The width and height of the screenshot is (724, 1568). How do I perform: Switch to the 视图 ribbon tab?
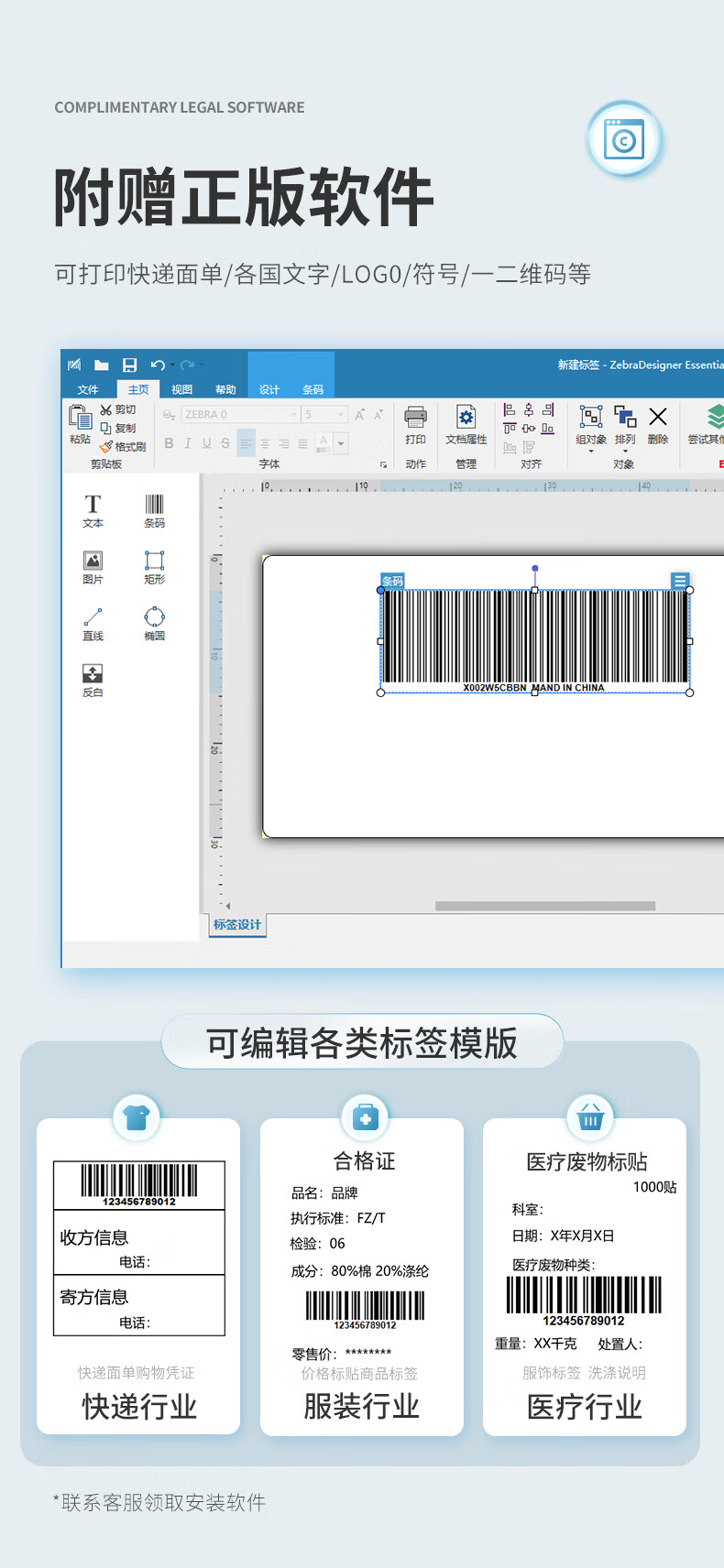pyautogui.click(x=181, y=389)
